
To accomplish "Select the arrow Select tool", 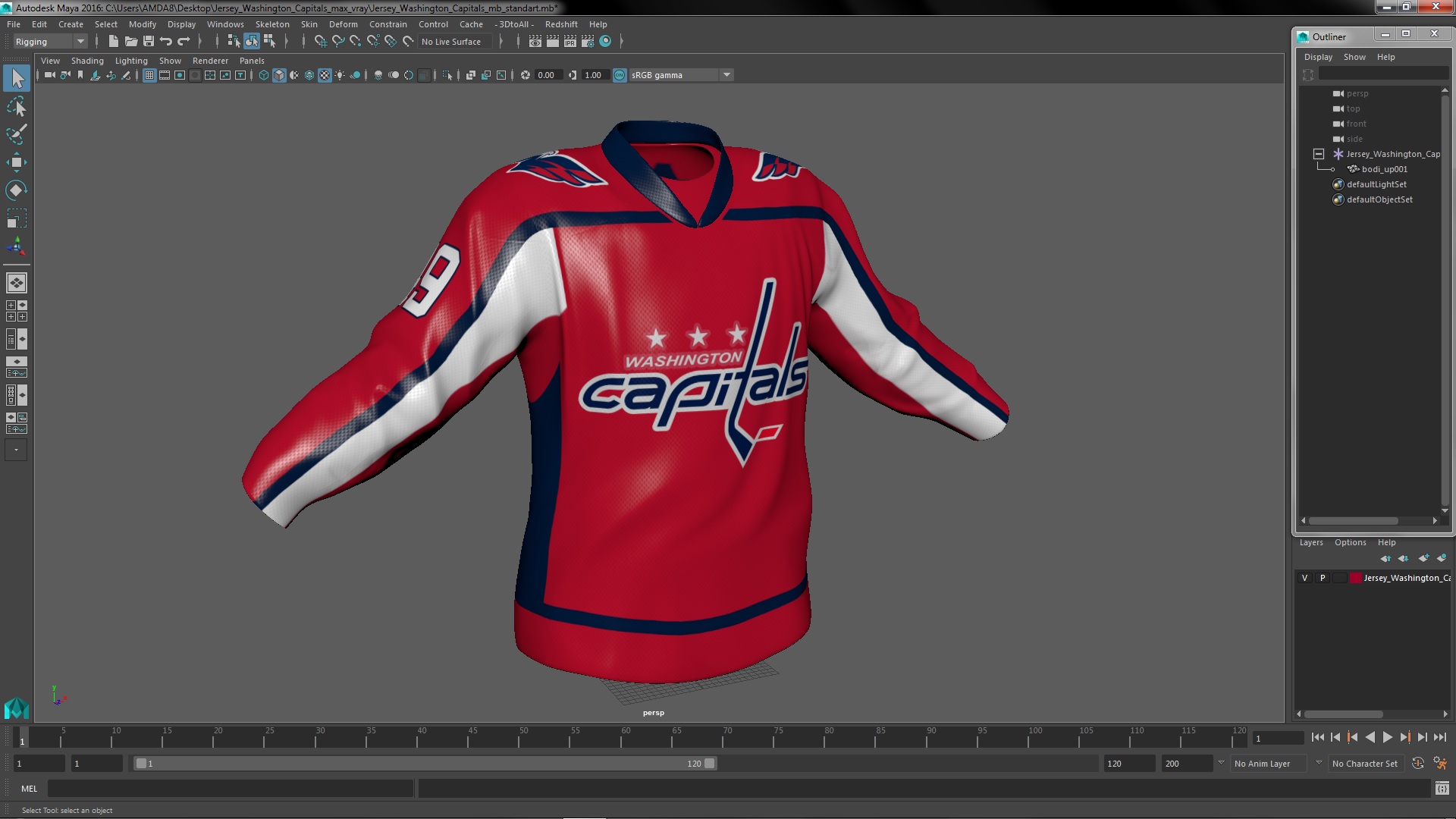I will click(17, 78).
